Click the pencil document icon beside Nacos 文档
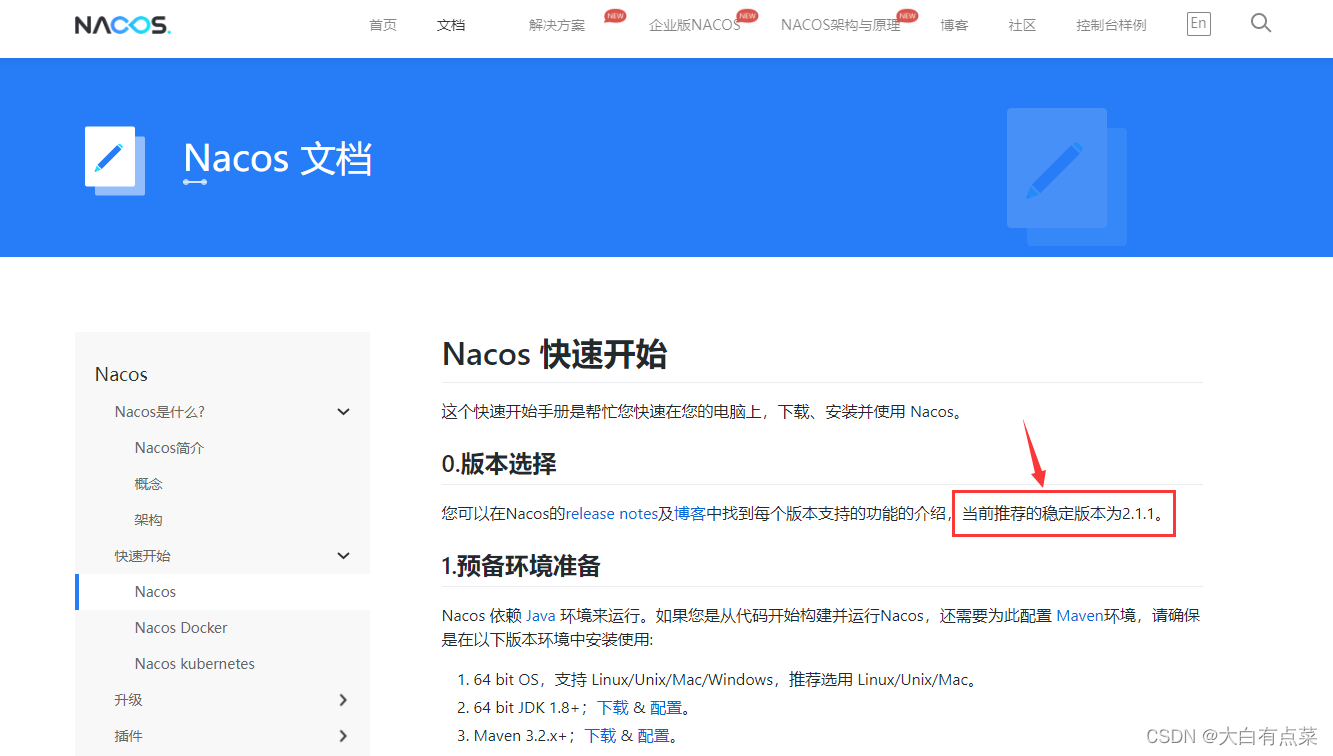 (x=115, y=160)
